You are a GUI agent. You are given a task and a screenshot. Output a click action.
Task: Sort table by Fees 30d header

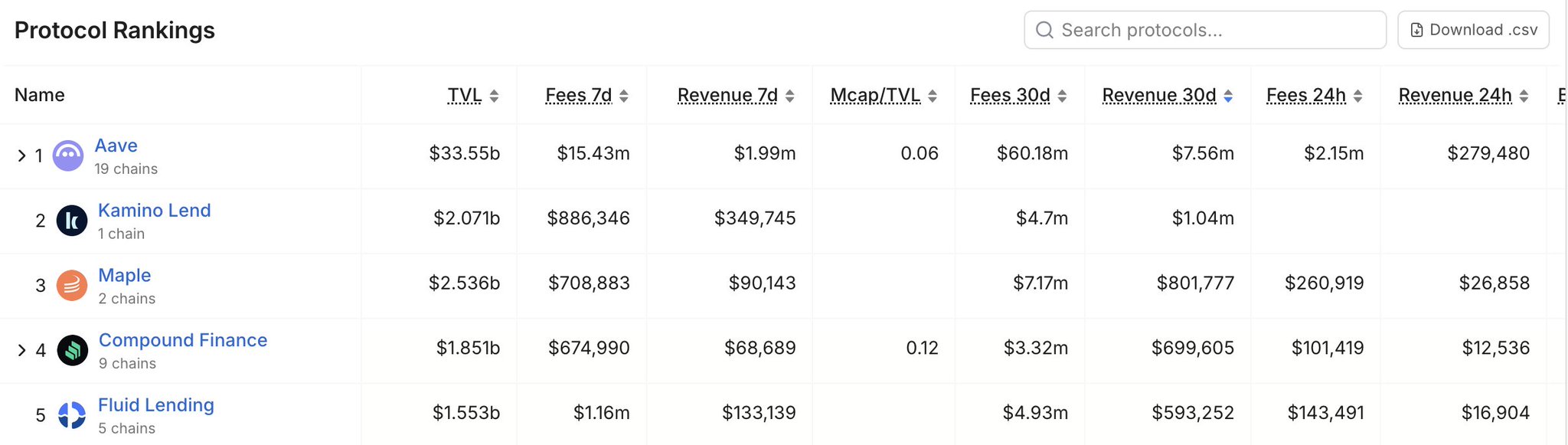coord(1010,95)
